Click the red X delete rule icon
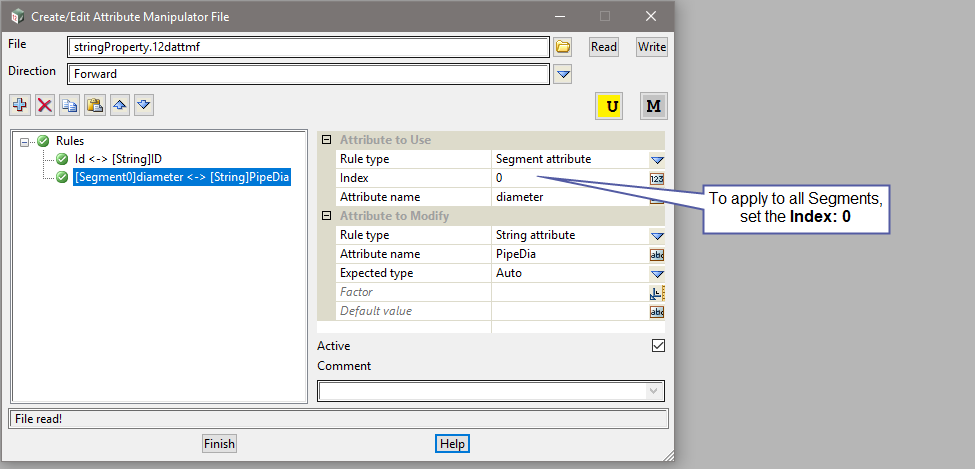975x469 pixels. 45,105
